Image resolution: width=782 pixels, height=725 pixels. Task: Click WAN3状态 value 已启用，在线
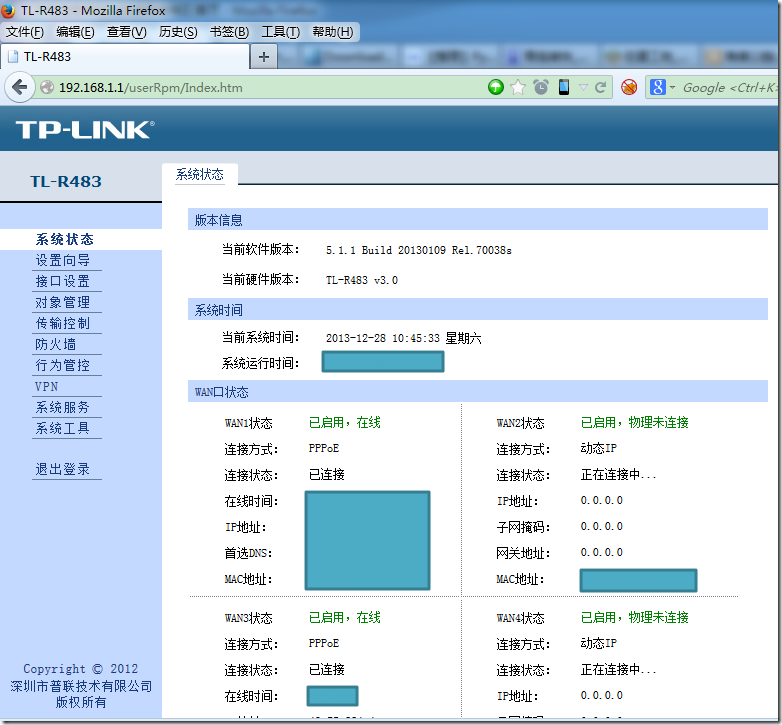[x=345, y=618]
